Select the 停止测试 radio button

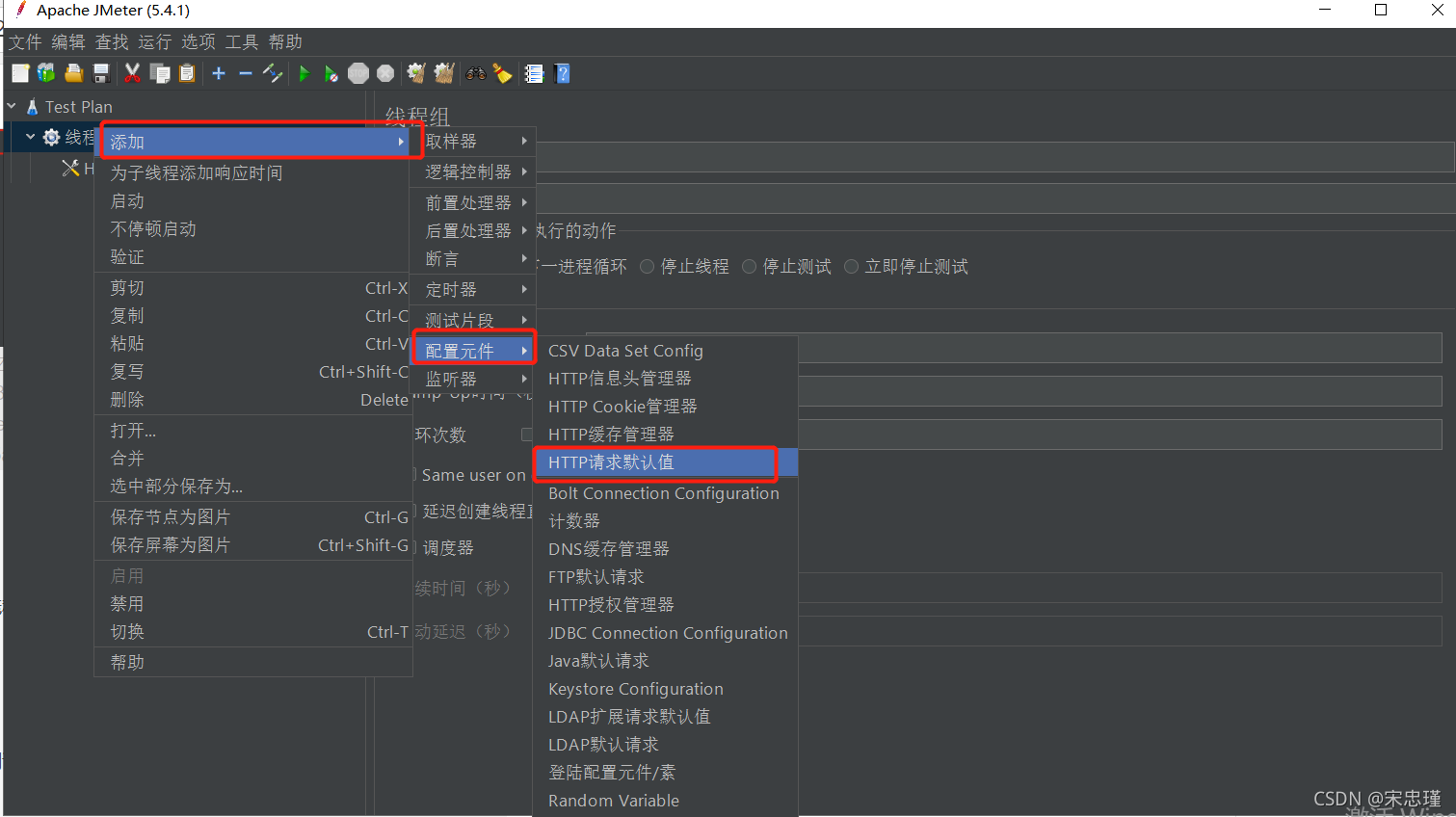point(750,267)
